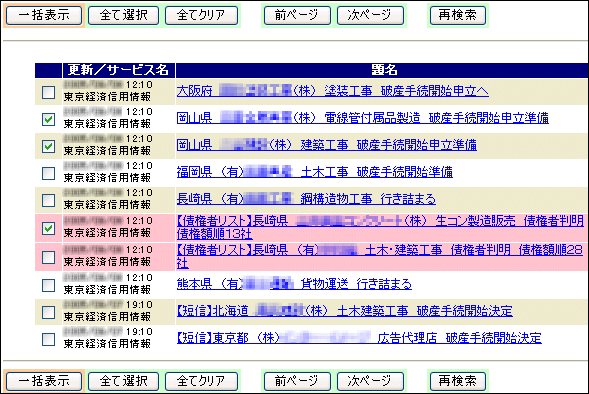The image size is (589, 394).
Task: Click the top 再検索 button
Action: coord(458,15)
